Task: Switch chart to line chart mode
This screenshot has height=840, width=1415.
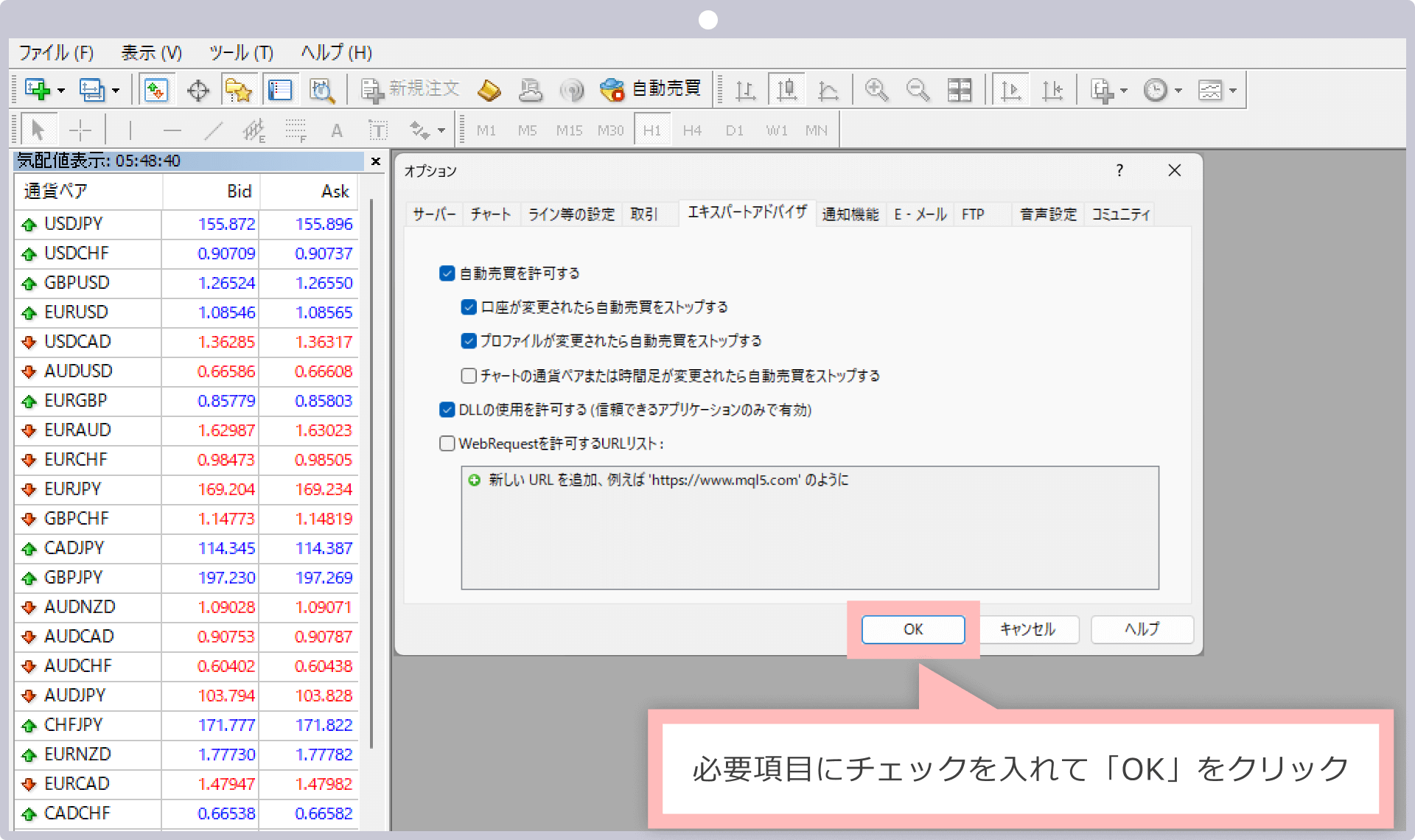Action: pyautogui.click(x=827, y=89)
